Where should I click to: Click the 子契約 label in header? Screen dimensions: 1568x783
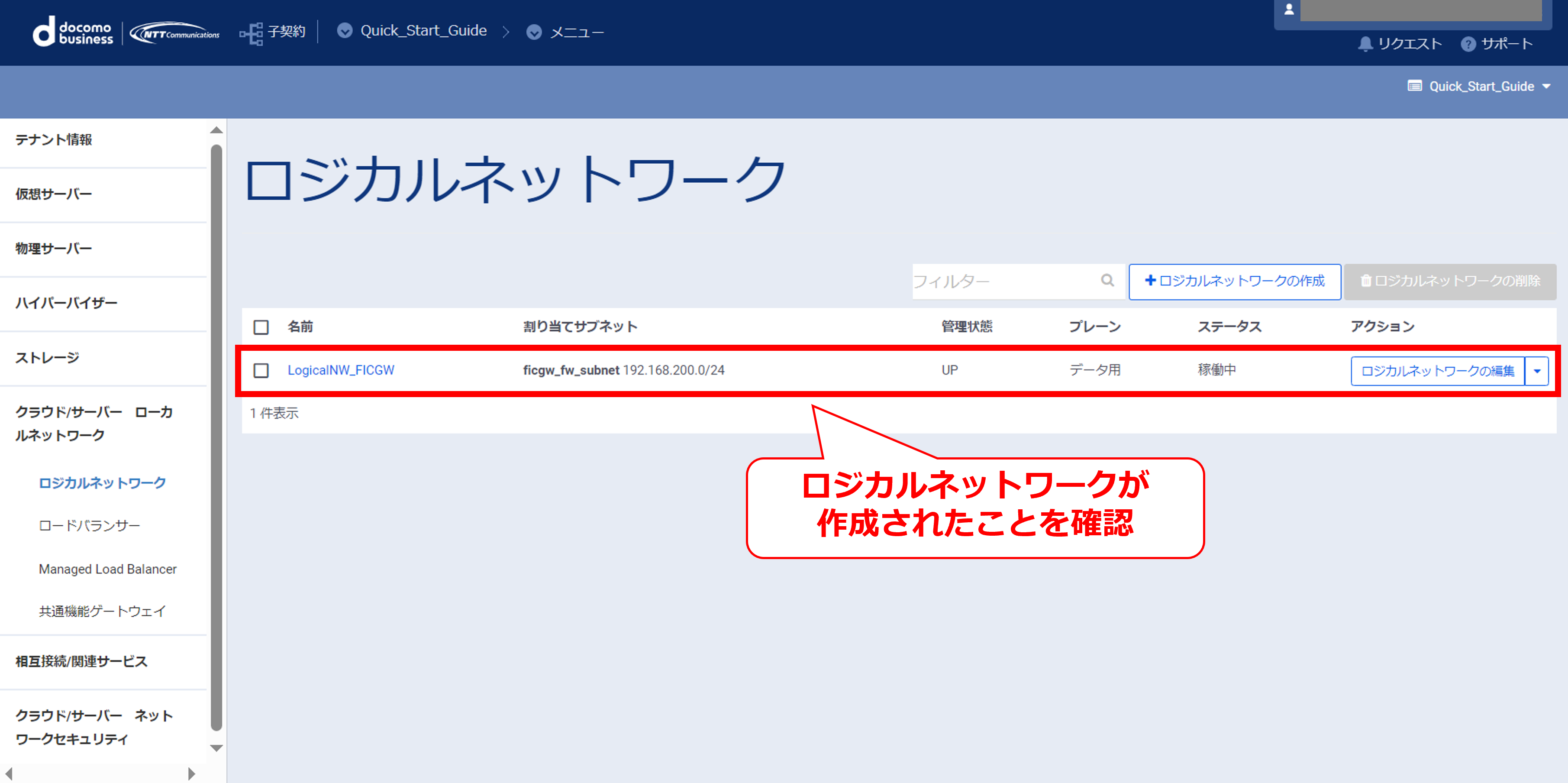point(286,32)
